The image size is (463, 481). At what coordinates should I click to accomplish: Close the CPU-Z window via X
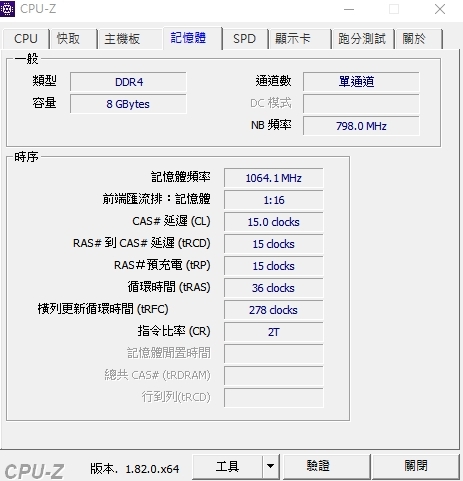point(440,9)
